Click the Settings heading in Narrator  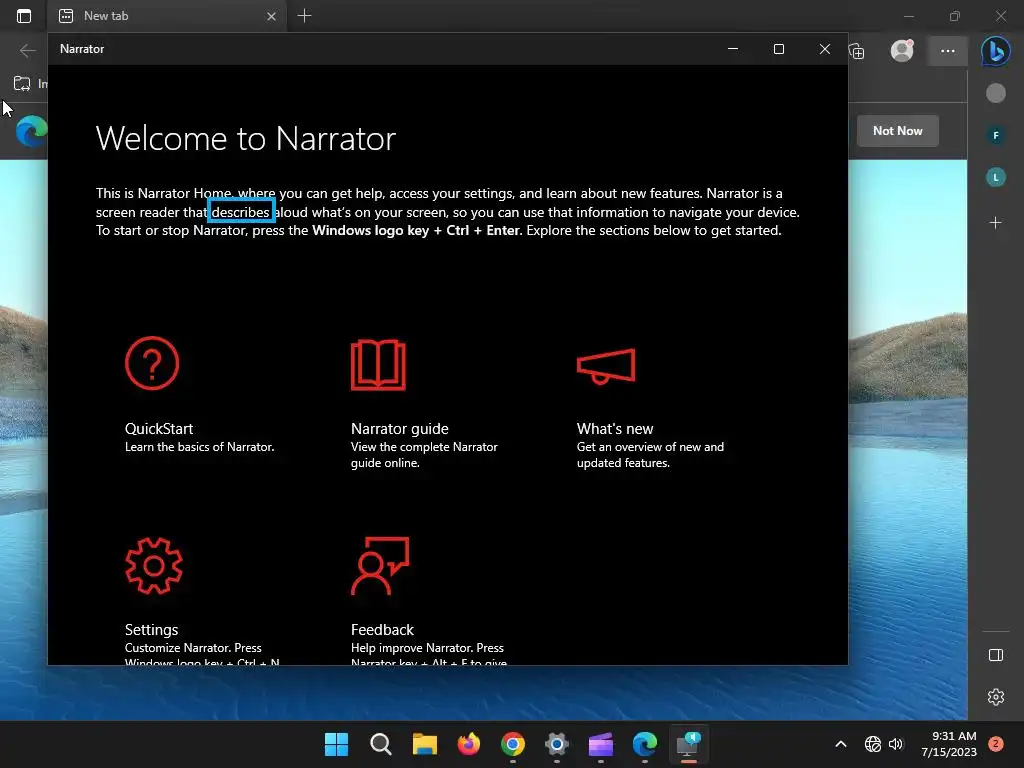click(152, 630)
